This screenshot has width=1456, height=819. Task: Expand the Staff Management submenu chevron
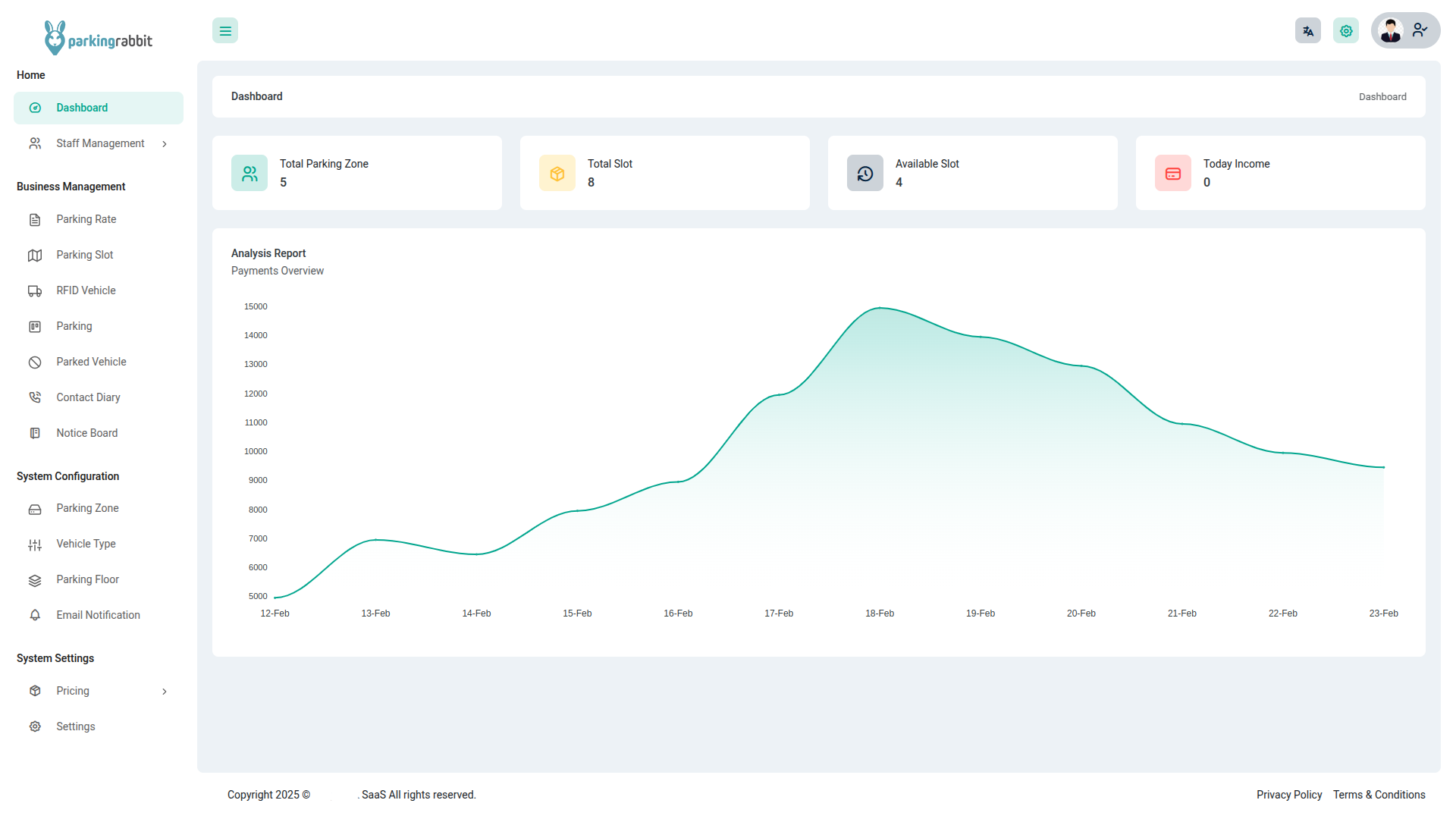tap(165, 144)
